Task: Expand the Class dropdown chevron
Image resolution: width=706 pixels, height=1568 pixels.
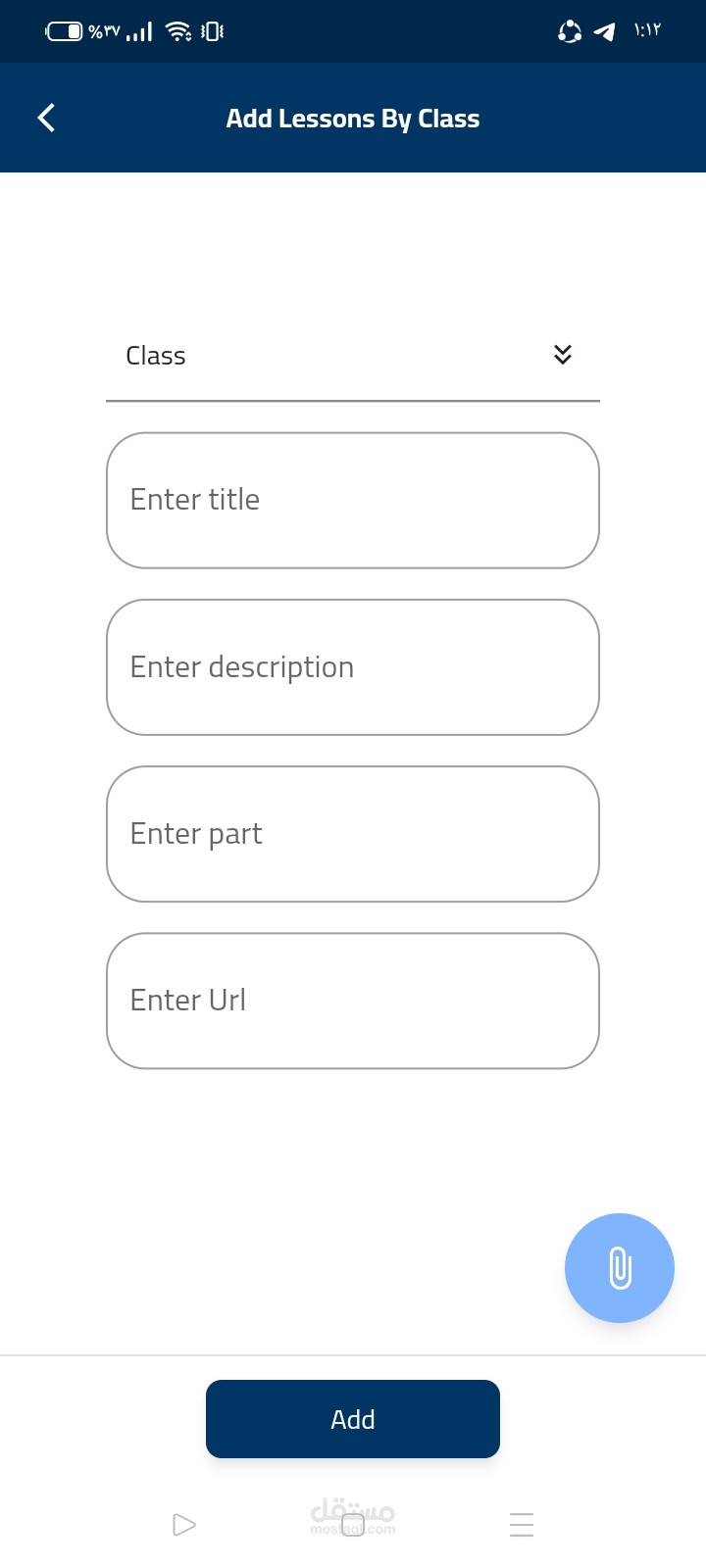Action: (x=563, y=355)
